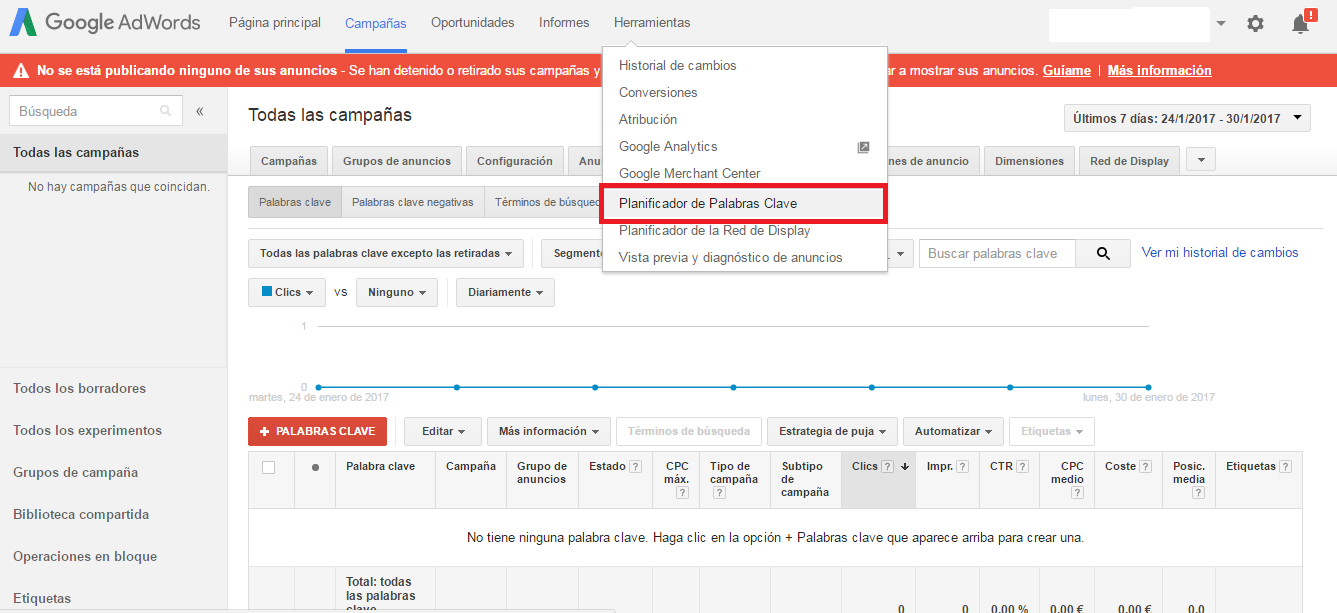This screenshot has height=613, width=1337.
Task: Click the magnifier in Búsqueda box
Action: 166,111
